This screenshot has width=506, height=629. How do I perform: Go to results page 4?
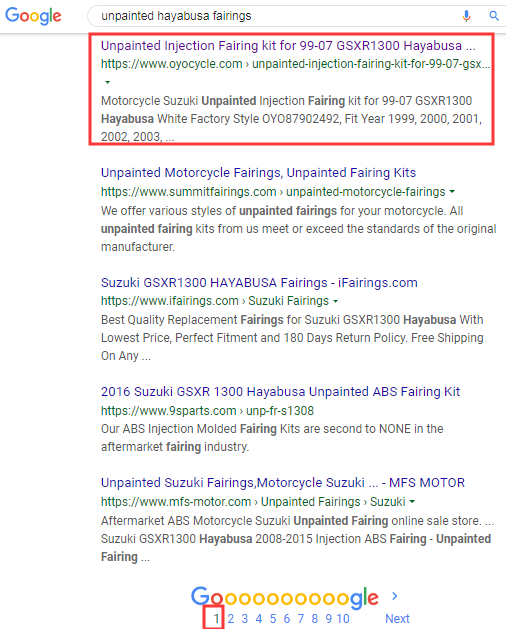click(259, 619)
